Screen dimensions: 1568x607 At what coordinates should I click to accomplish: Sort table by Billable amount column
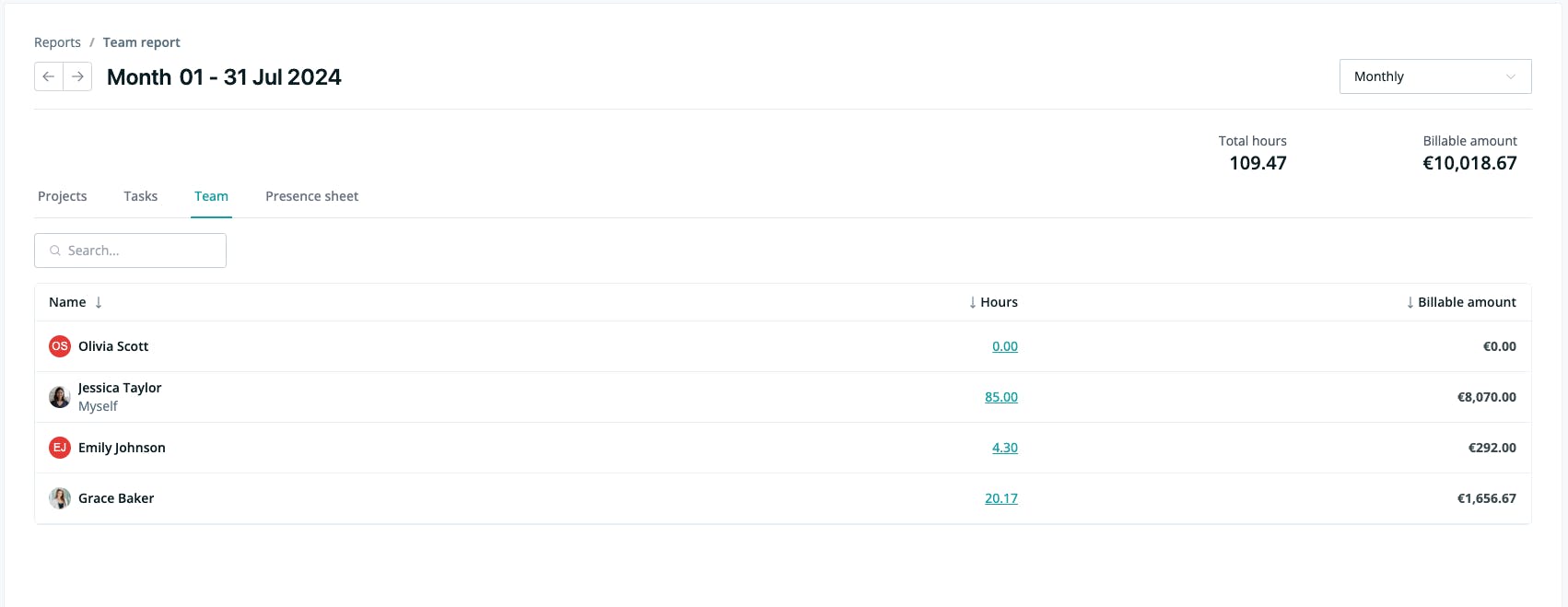coord(1461,302)
